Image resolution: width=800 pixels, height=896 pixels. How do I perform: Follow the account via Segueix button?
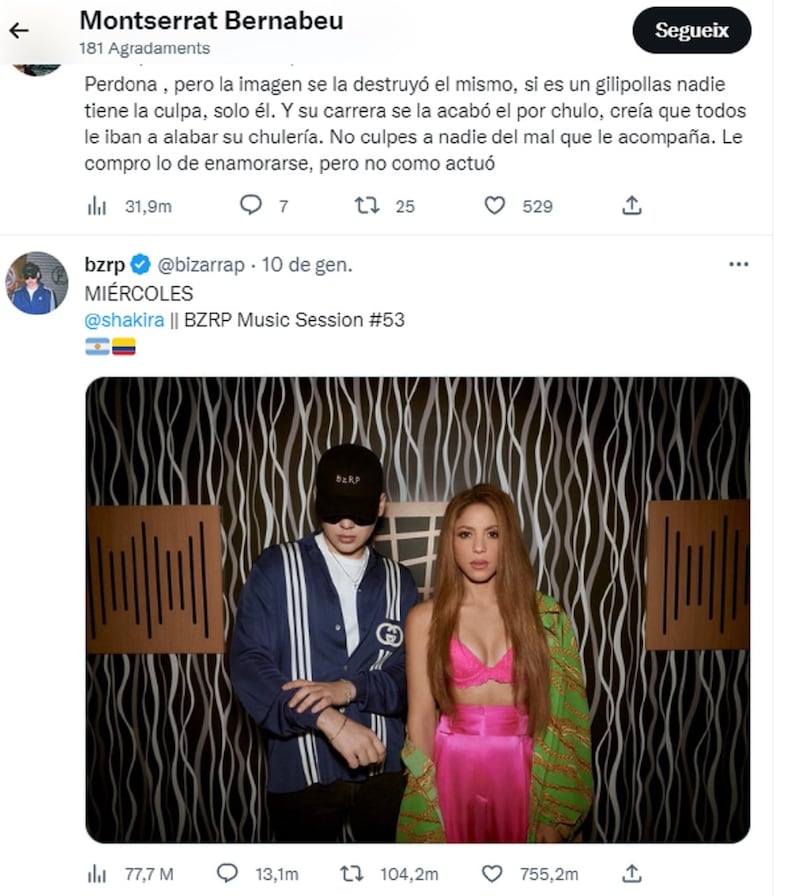(691, 31)
